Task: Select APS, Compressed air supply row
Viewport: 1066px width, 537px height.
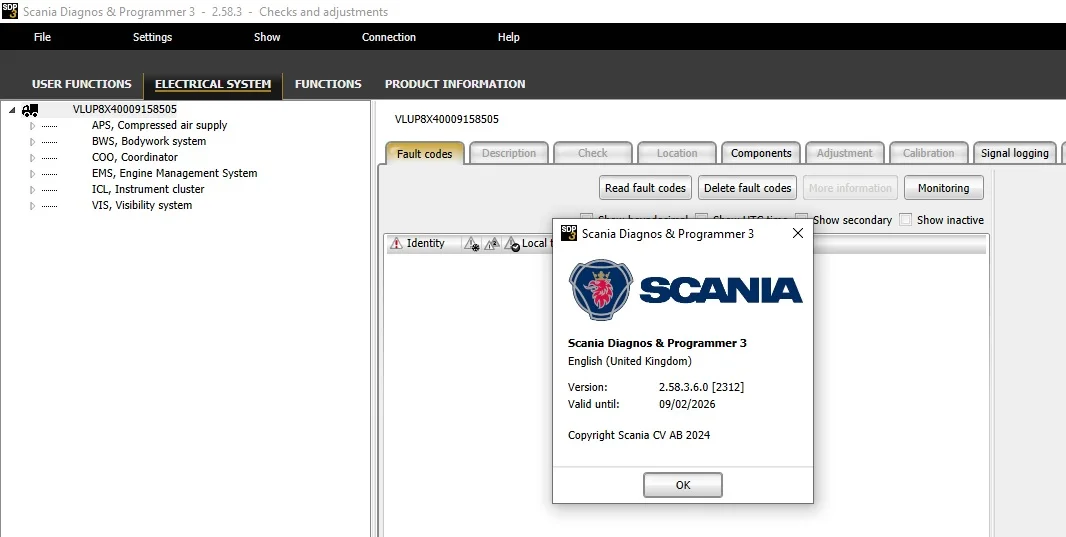Action: (159, 125)
